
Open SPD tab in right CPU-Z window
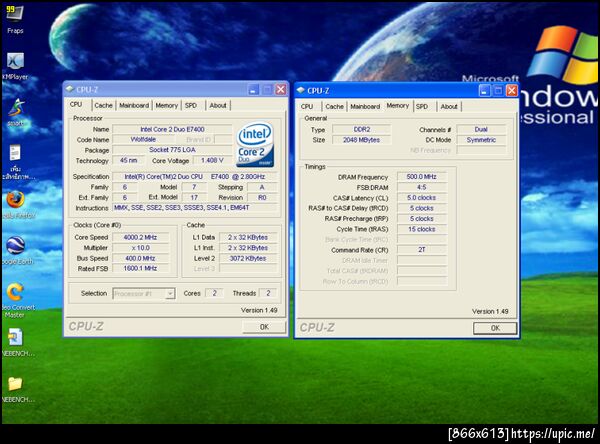422,106
